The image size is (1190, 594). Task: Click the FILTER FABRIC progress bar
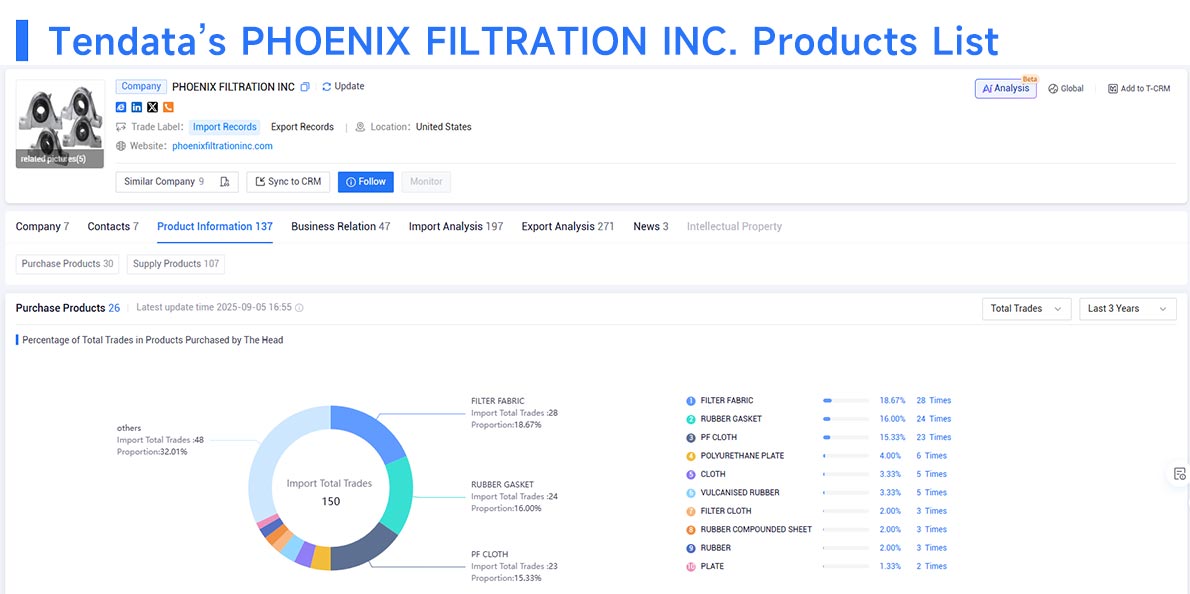pos(846,401)
